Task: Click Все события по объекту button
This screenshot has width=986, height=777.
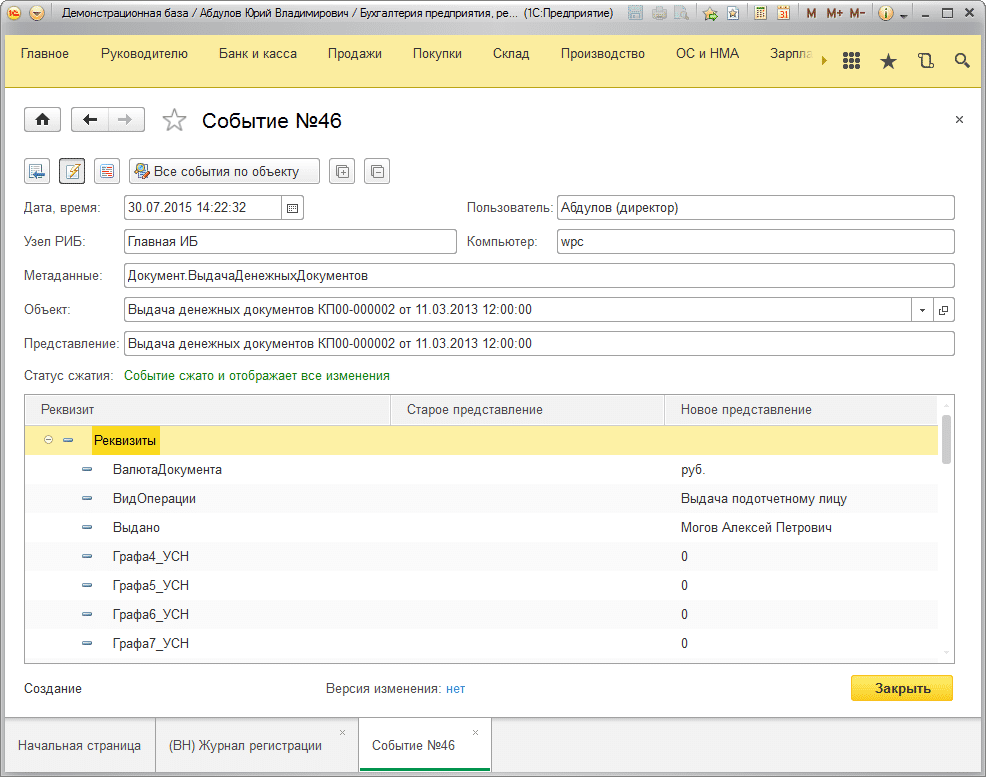Action: (x=224, y=171)
